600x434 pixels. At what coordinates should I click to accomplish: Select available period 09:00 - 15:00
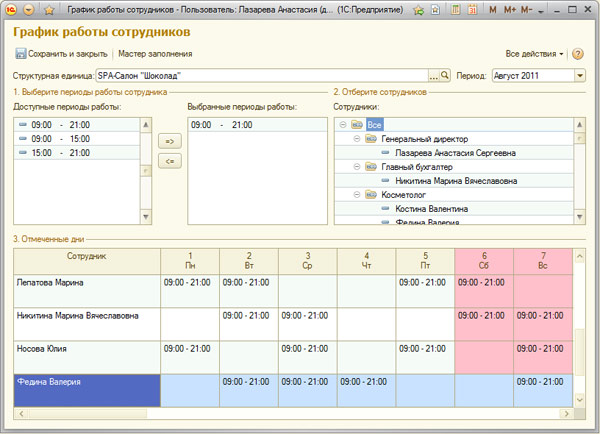pos(77,139)
